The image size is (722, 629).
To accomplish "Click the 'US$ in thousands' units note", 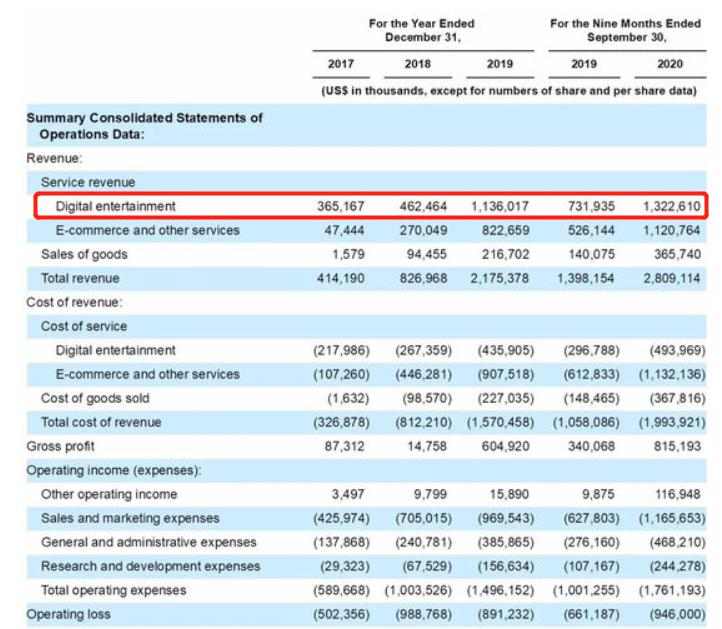I will coord(509,91).
